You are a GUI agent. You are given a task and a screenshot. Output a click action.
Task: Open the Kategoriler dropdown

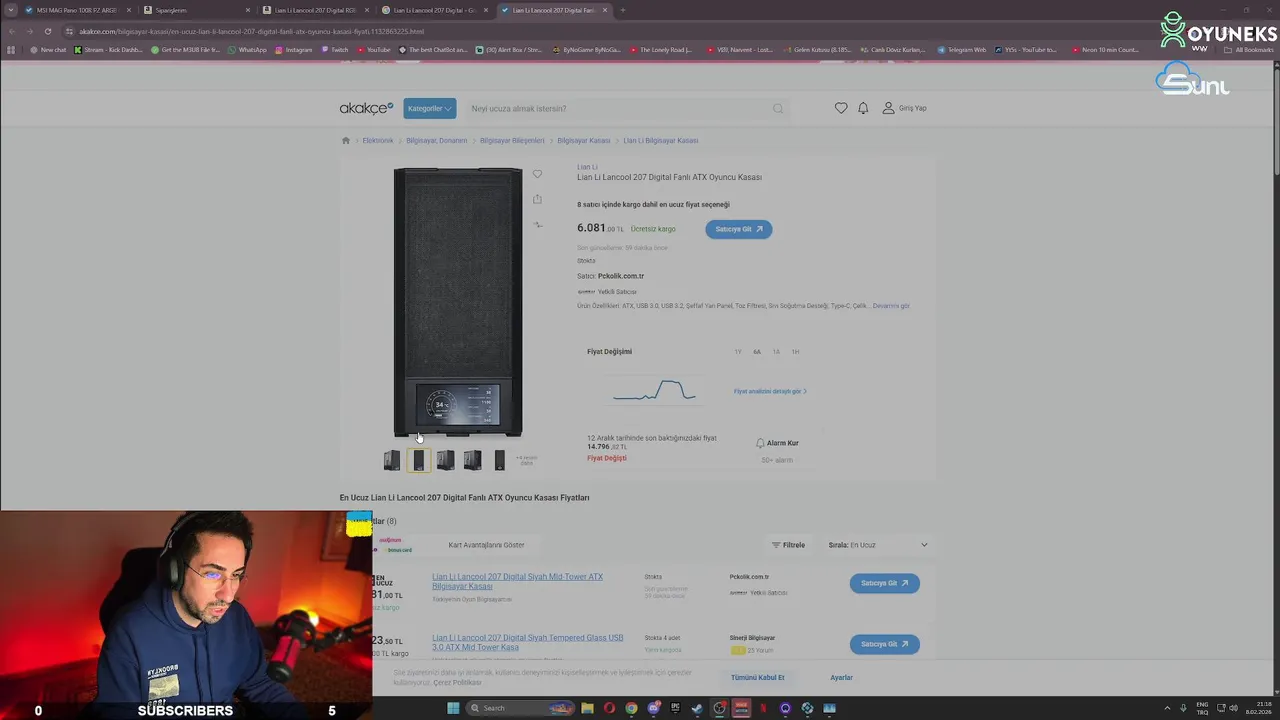pyautogui.click(x=429, y=108)
